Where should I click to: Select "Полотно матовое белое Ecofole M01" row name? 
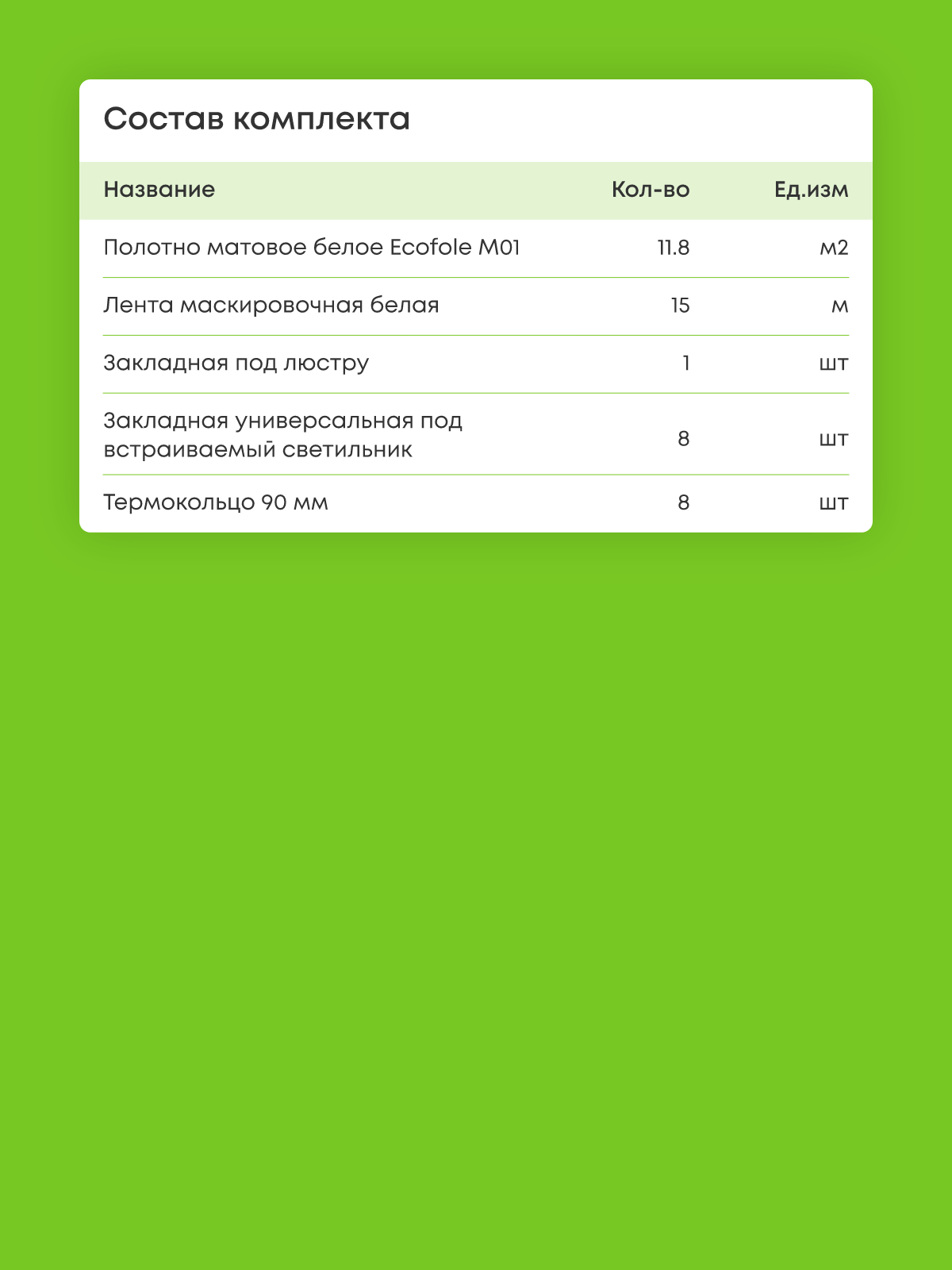point(312,248)
